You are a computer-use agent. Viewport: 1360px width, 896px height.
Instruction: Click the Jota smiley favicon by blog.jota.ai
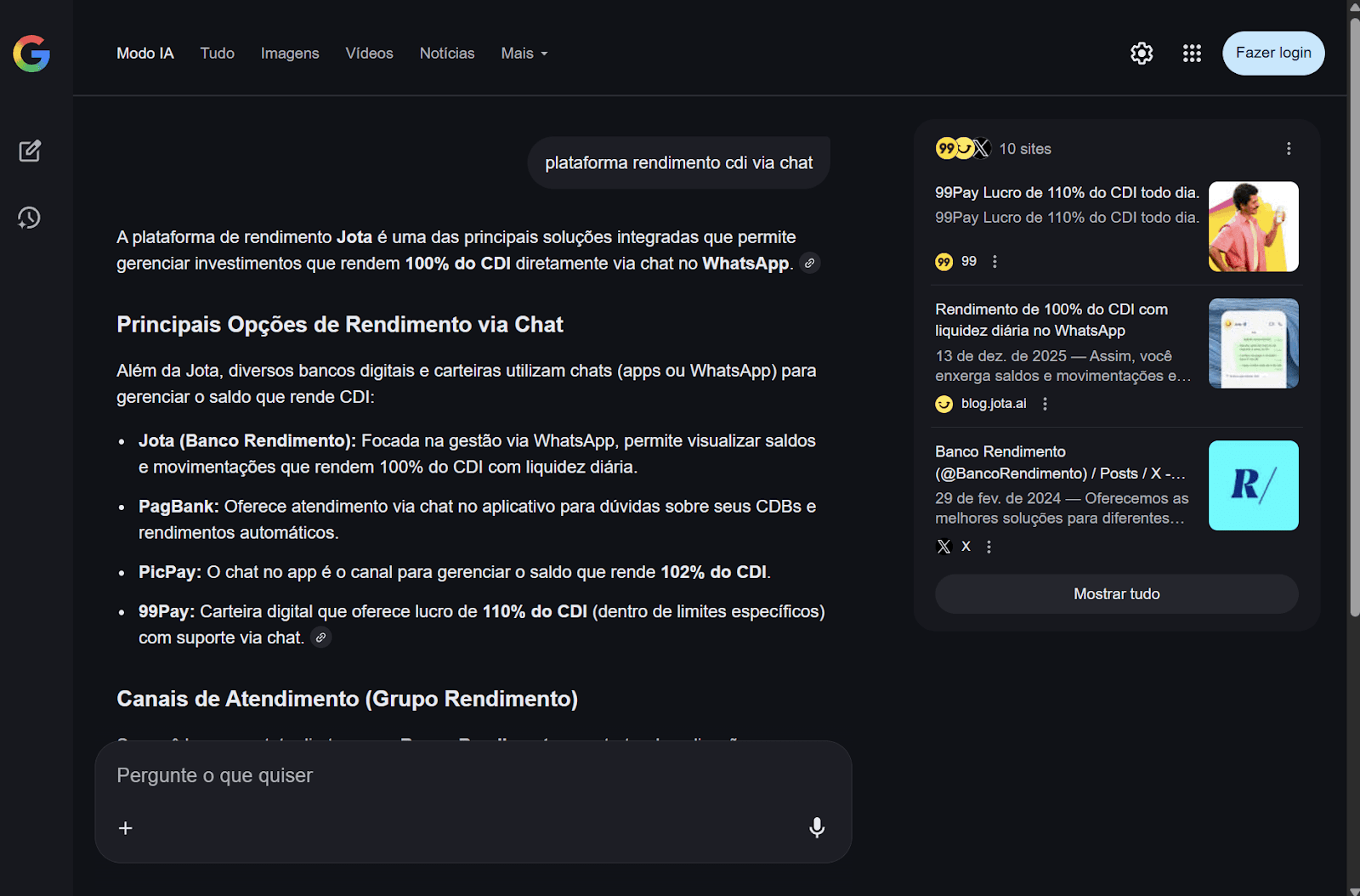943,404
